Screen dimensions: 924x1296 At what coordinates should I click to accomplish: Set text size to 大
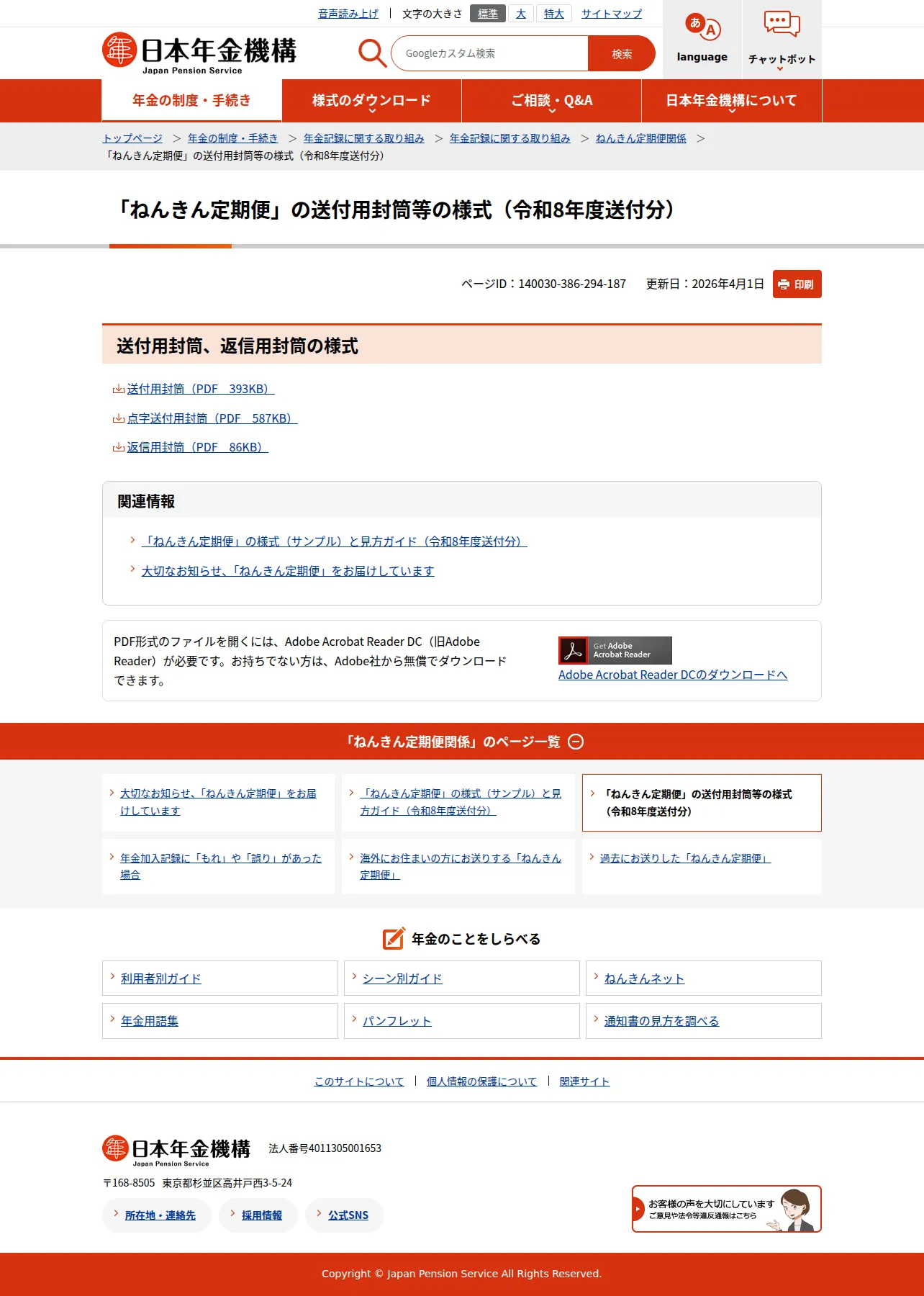[x=521, y=14]
